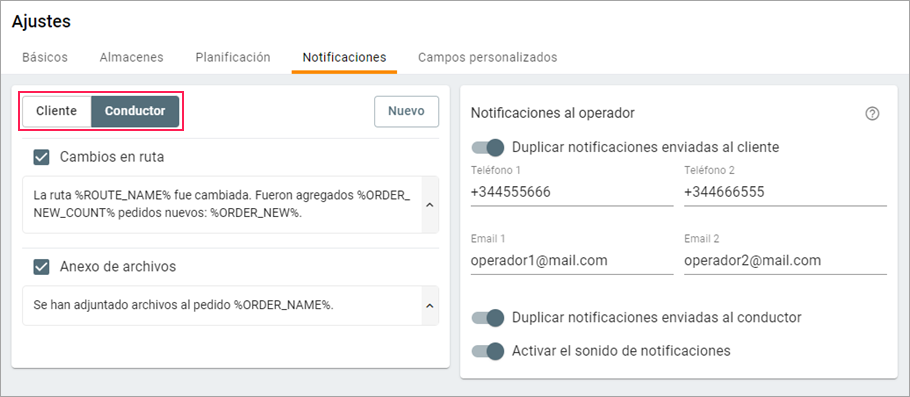The image size is (910, 397).
Task: Click the Nuevo button
Action: coord(406,111)
